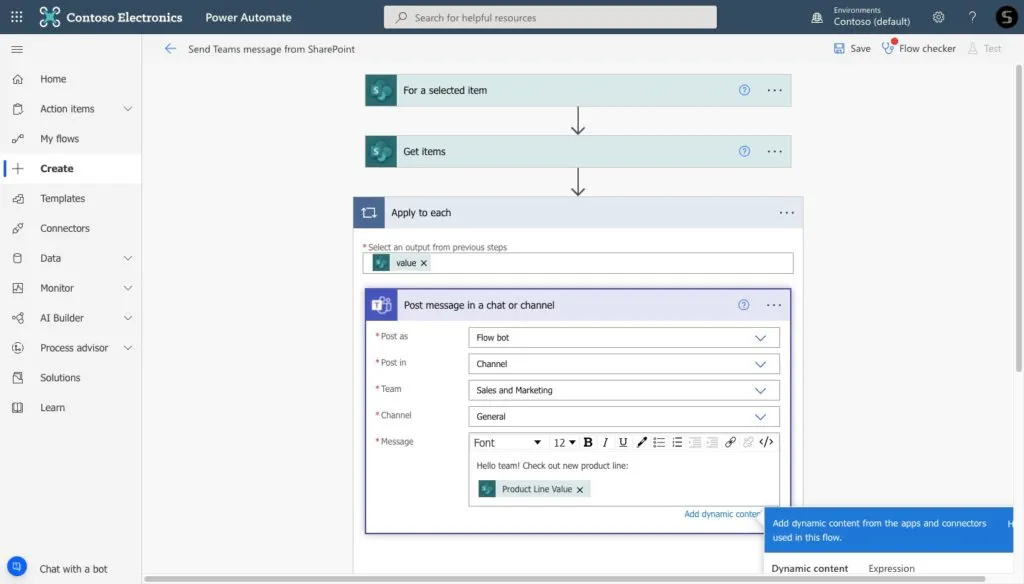The height and width of the screenshot is (584, 1024).
Task: Remove the Product Line Value token
Action: (580, 489)
